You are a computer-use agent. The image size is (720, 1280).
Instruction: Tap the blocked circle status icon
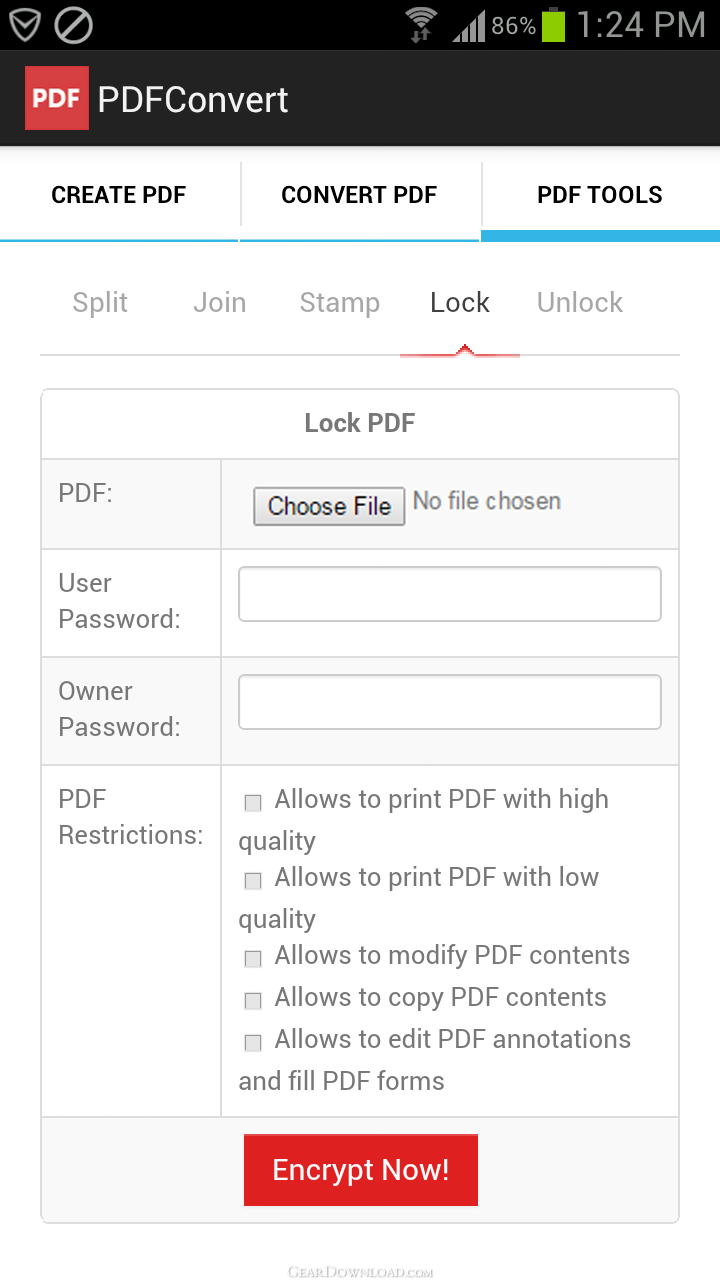click(x=73, y=25)
